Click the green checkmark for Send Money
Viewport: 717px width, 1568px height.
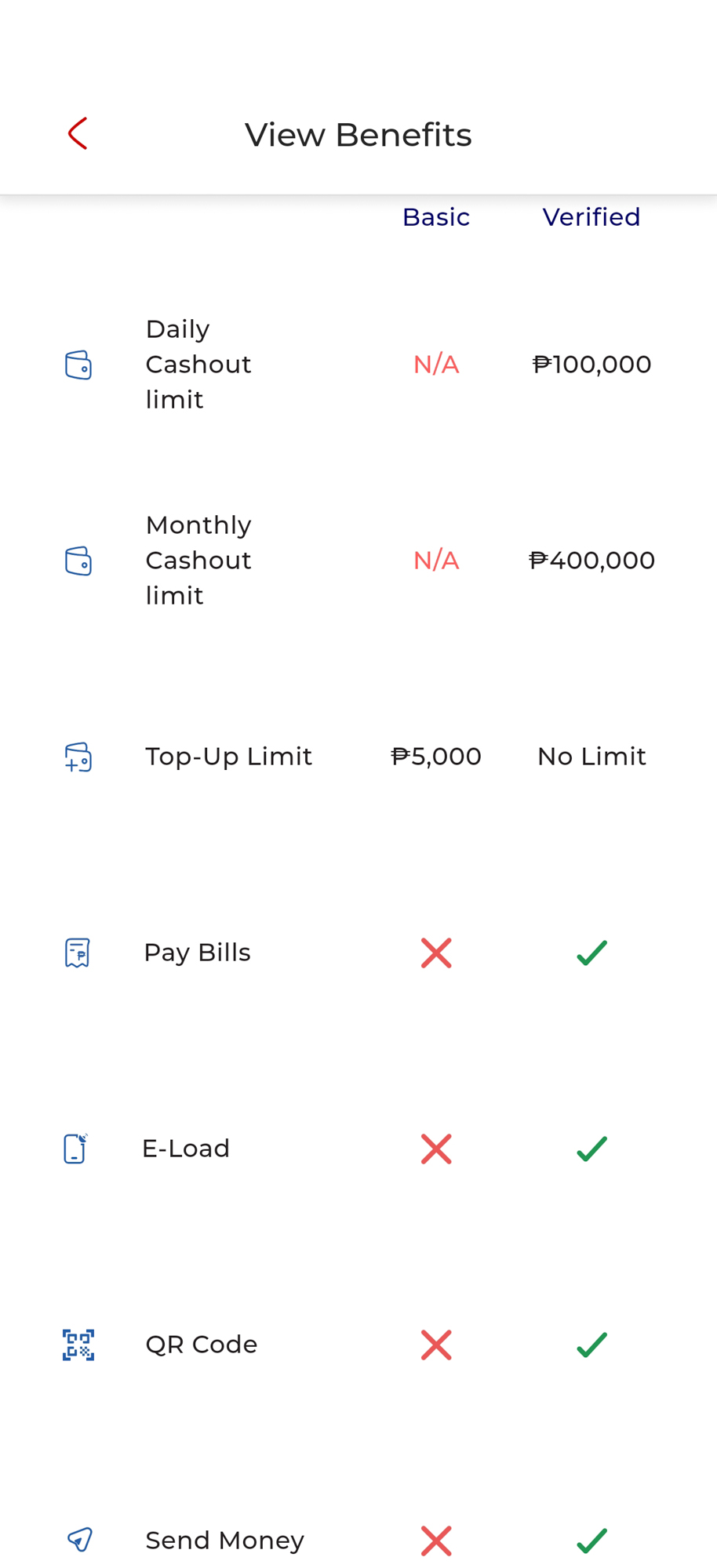point(591,1541)
